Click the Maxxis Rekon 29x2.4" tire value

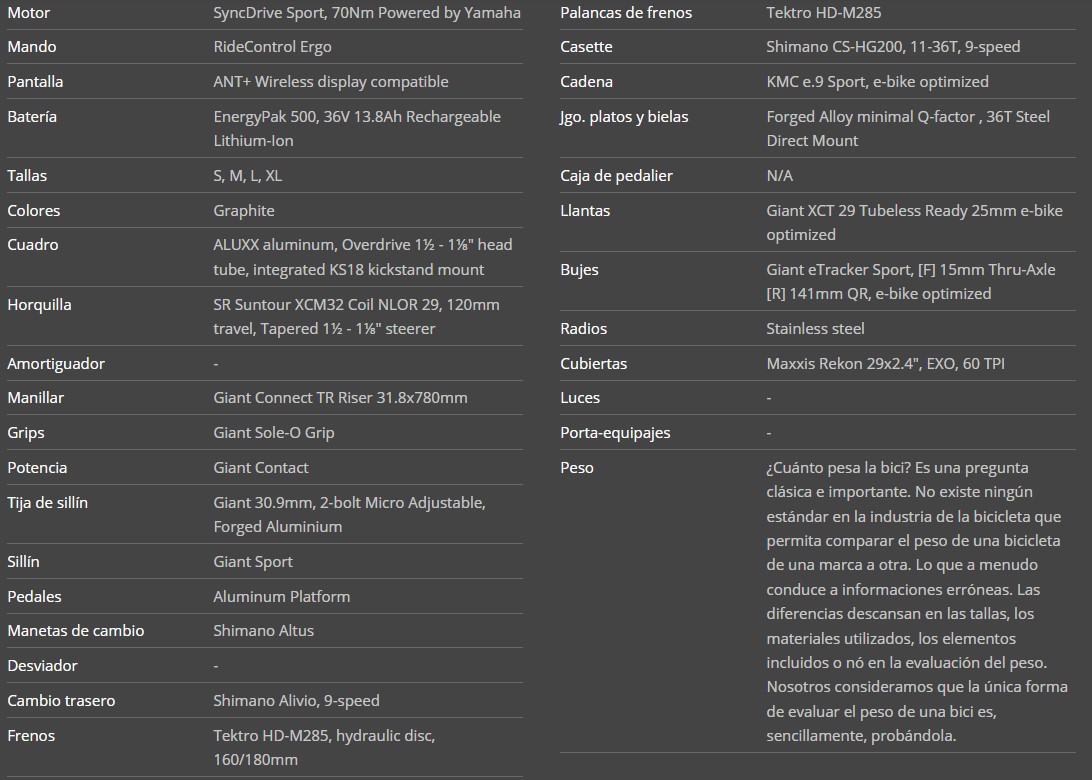[x=885, y=364]
